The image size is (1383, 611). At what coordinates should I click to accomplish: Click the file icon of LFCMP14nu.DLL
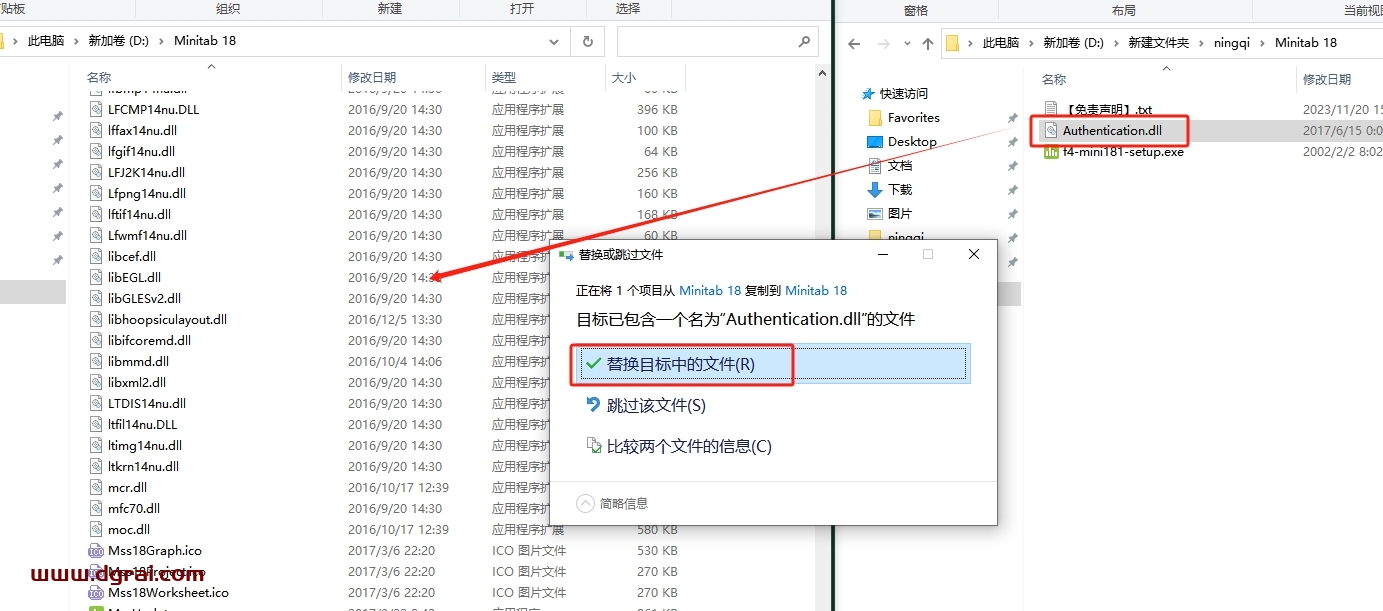(x=96, y=109)
